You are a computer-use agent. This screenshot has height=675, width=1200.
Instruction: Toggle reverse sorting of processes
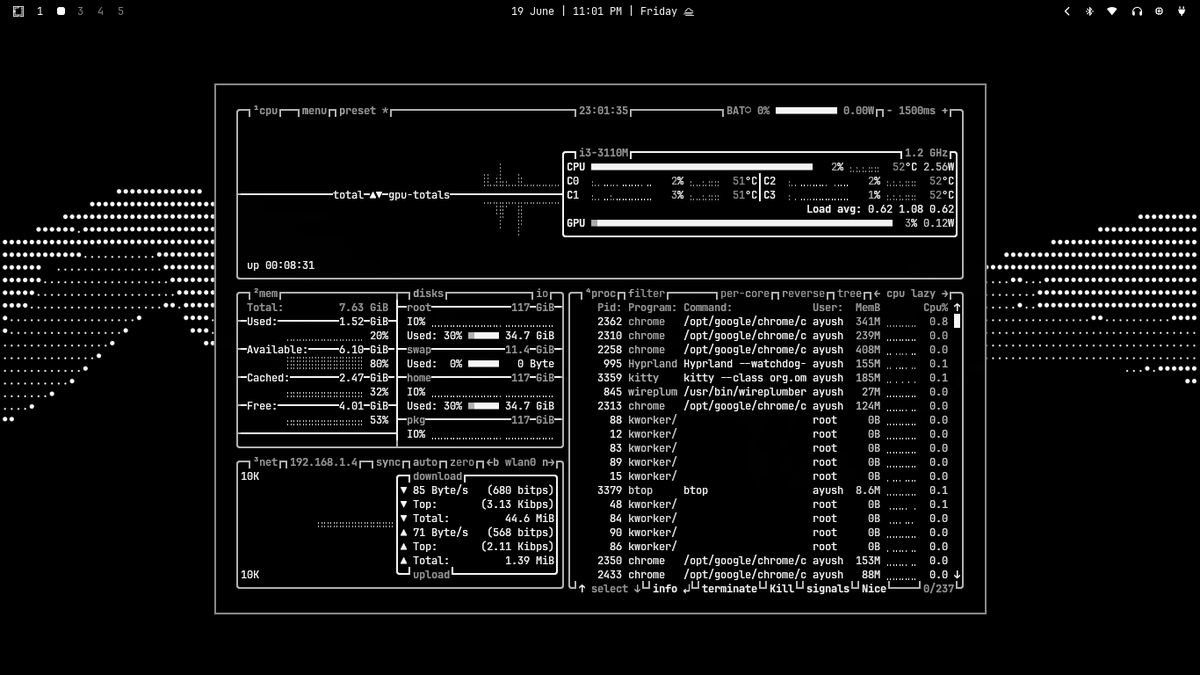tap(804, 294)
